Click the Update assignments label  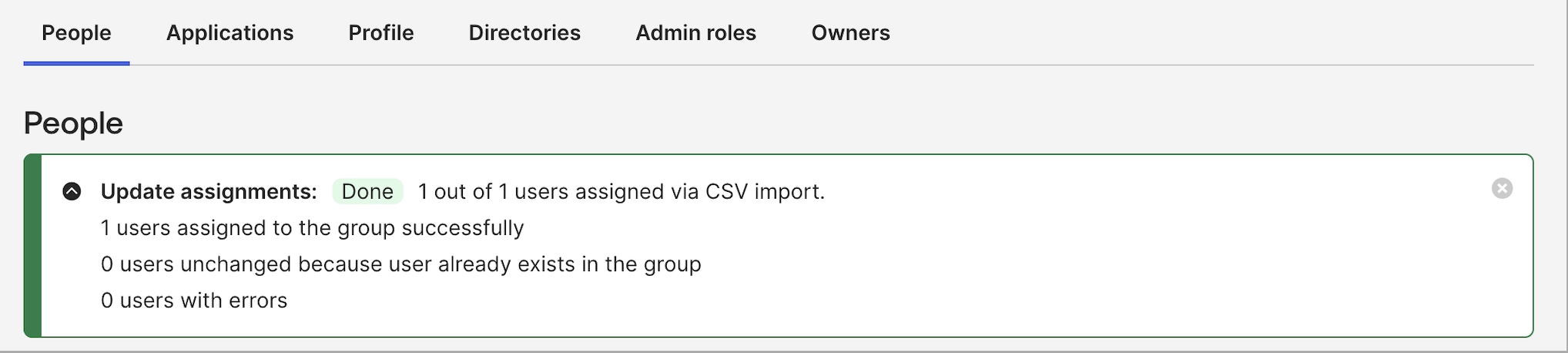209,192
